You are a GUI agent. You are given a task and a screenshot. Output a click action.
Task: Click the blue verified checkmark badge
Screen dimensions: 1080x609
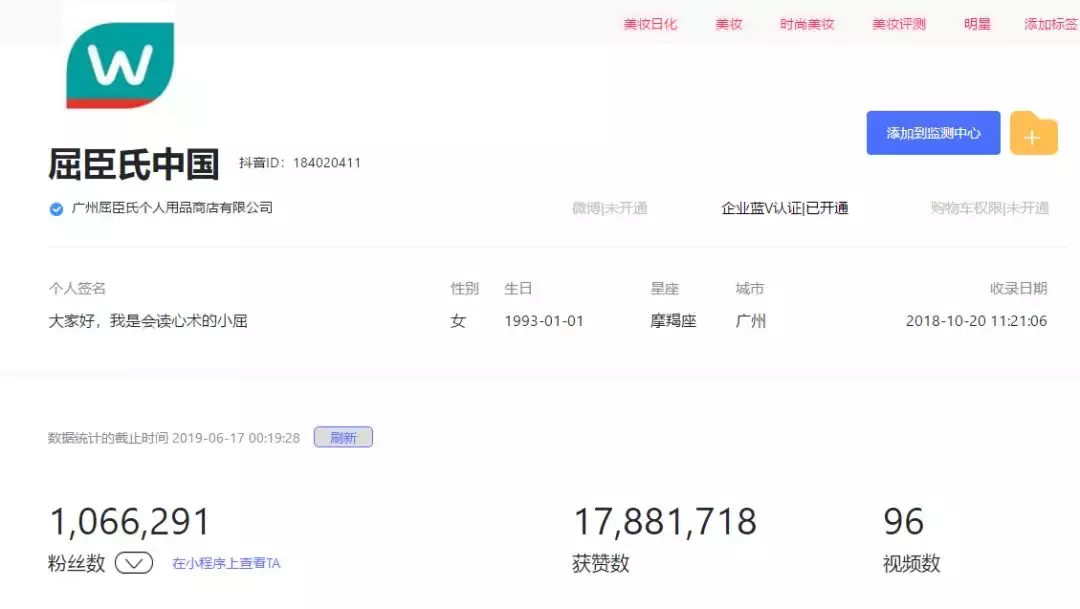(x=56, y=209)
